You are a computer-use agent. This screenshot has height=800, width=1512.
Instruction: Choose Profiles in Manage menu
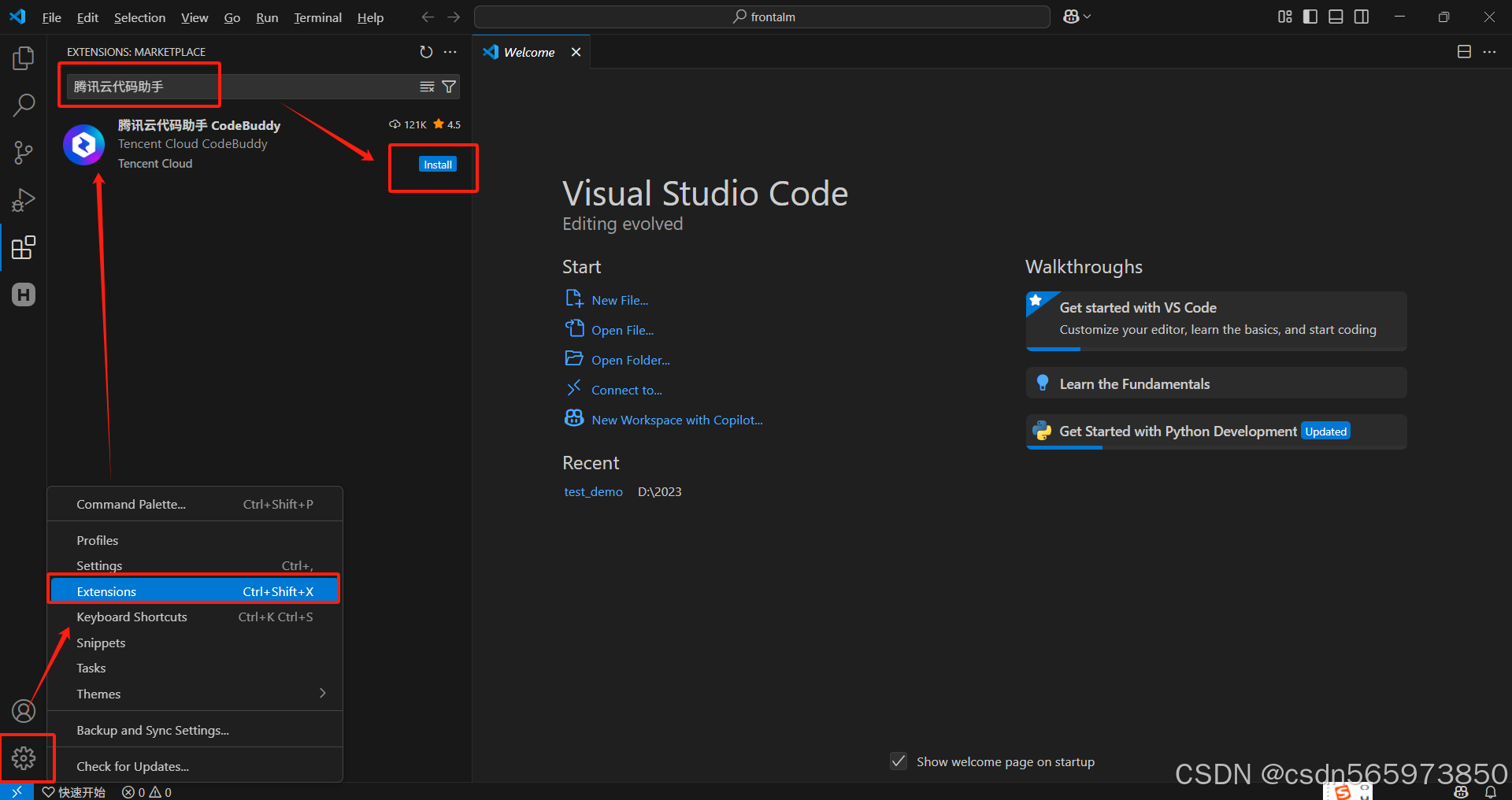point(195,540)
